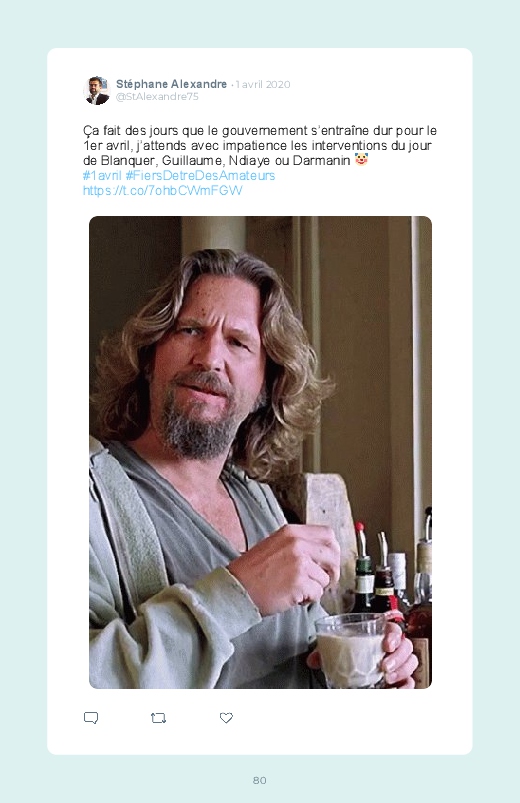Click the word Darmanin in the tweet

321,161
